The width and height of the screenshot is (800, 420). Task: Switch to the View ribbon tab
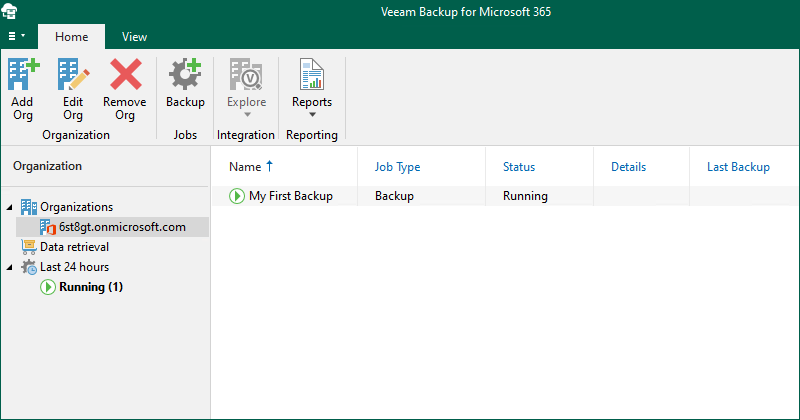(x=134, y=37)
